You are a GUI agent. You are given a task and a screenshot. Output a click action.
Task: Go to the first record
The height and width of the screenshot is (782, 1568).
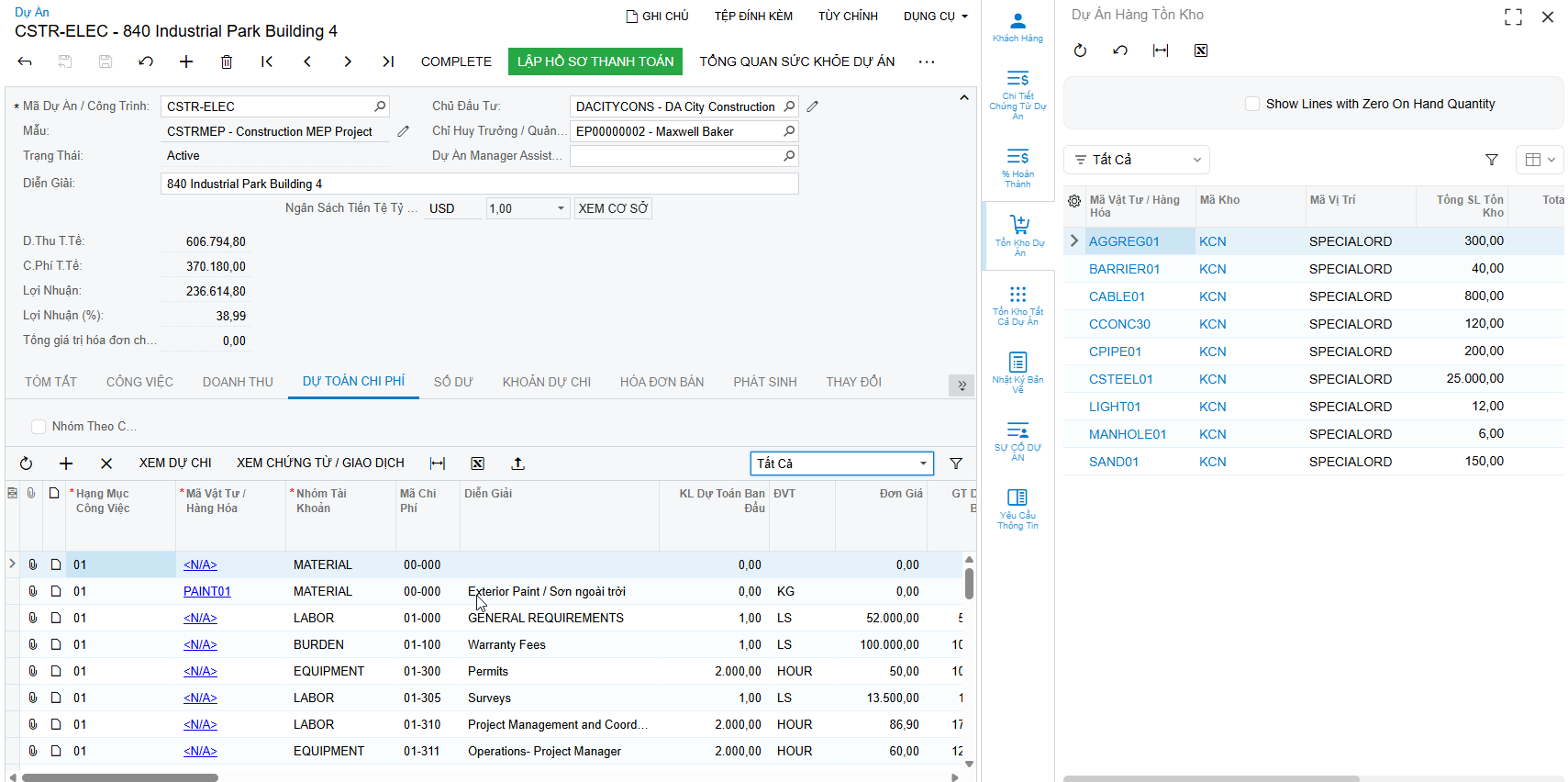pyautogui.click(x=267, y=61)
